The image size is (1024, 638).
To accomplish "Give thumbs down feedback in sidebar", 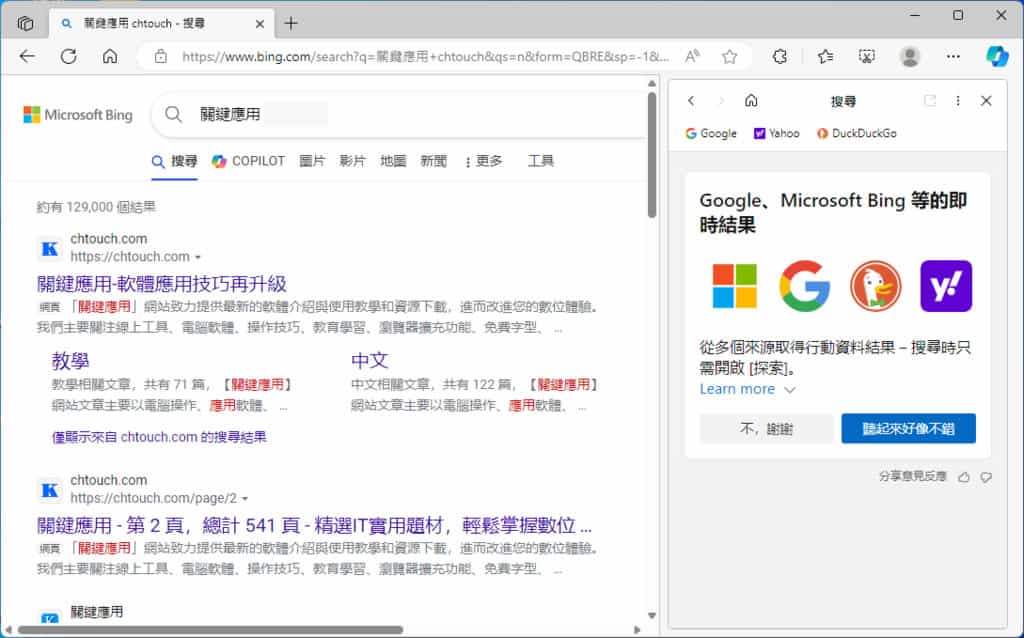I will coord(986,477).
